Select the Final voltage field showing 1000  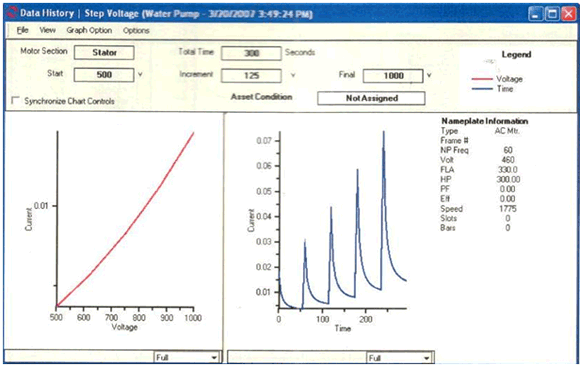tap(393, 76)
